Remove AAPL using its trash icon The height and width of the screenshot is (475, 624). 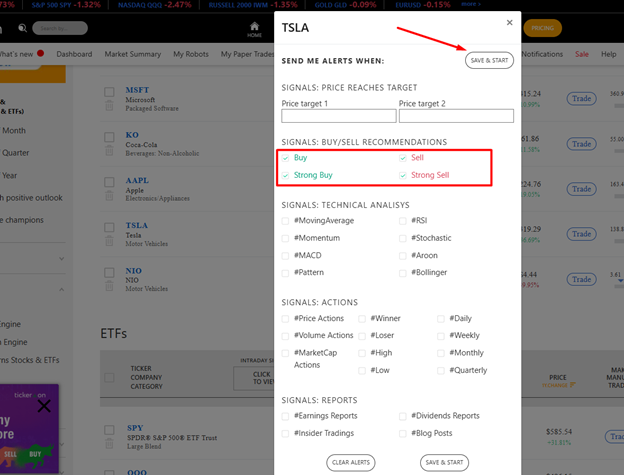pyautogui.click(x=109, y=196)
